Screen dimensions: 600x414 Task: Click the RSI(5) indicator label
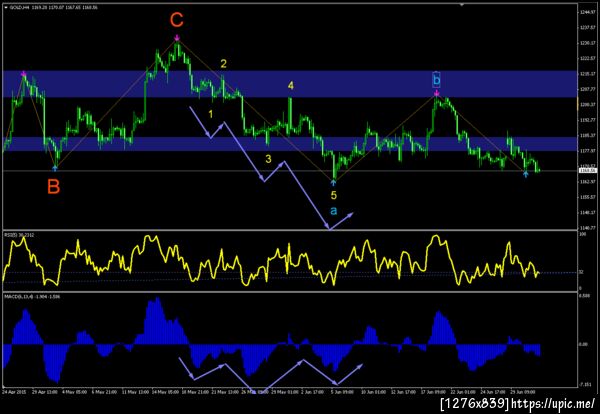pos(20,235)
